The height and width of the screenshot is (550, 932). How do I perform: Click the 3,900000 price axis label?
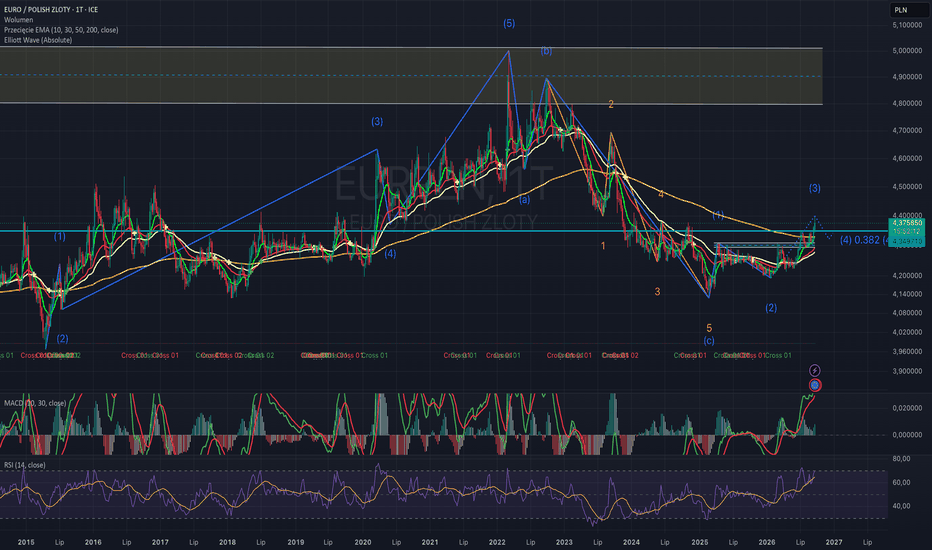[x=907, y=371]
